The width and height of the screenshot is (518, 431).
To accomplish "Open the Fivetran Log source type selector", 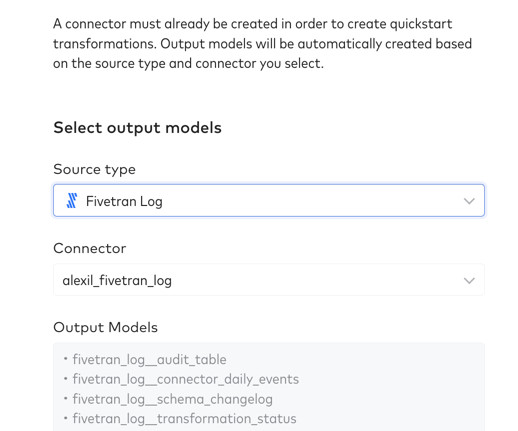I will click(x=269, y=201).
